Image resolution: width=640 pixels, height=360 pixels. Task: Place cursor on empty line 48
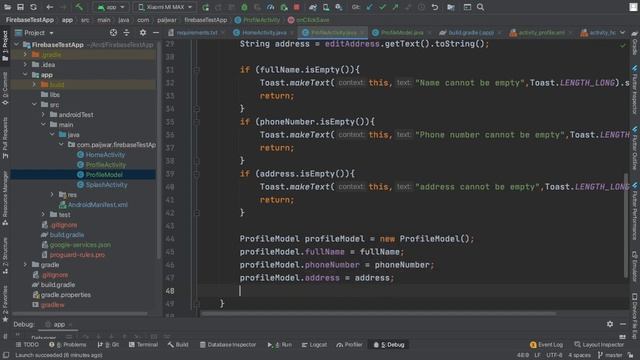click(412, 291)
